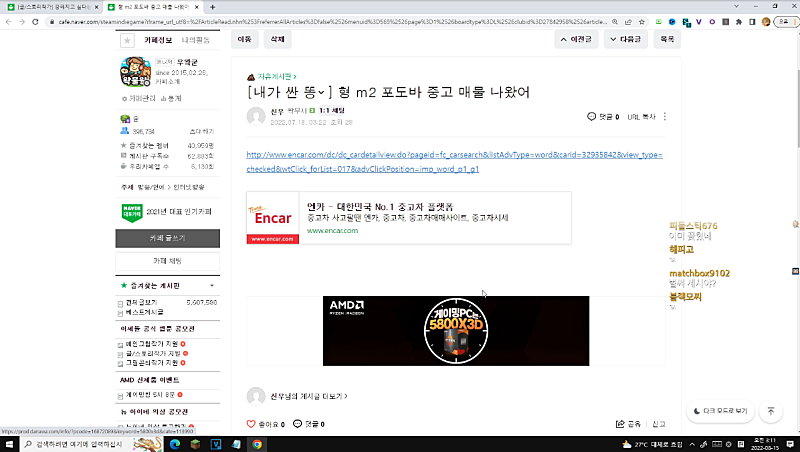Open the 카페 채팅 chat button

(167, 261)
